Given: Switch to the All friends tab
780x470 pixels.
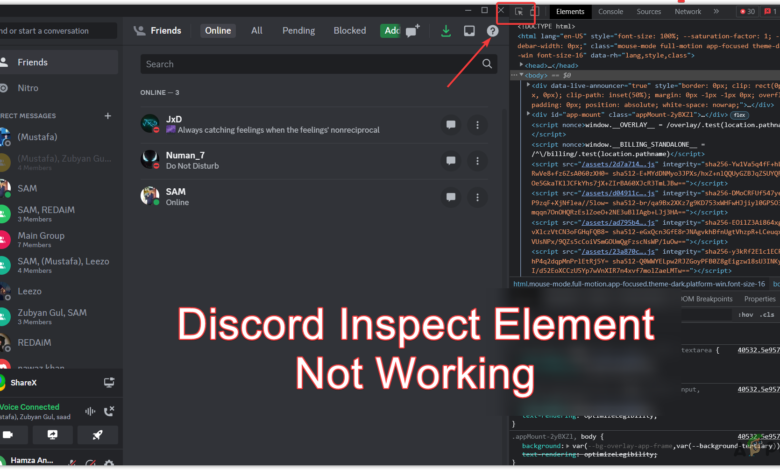Looking at the screenshot, I should point(257,31).
